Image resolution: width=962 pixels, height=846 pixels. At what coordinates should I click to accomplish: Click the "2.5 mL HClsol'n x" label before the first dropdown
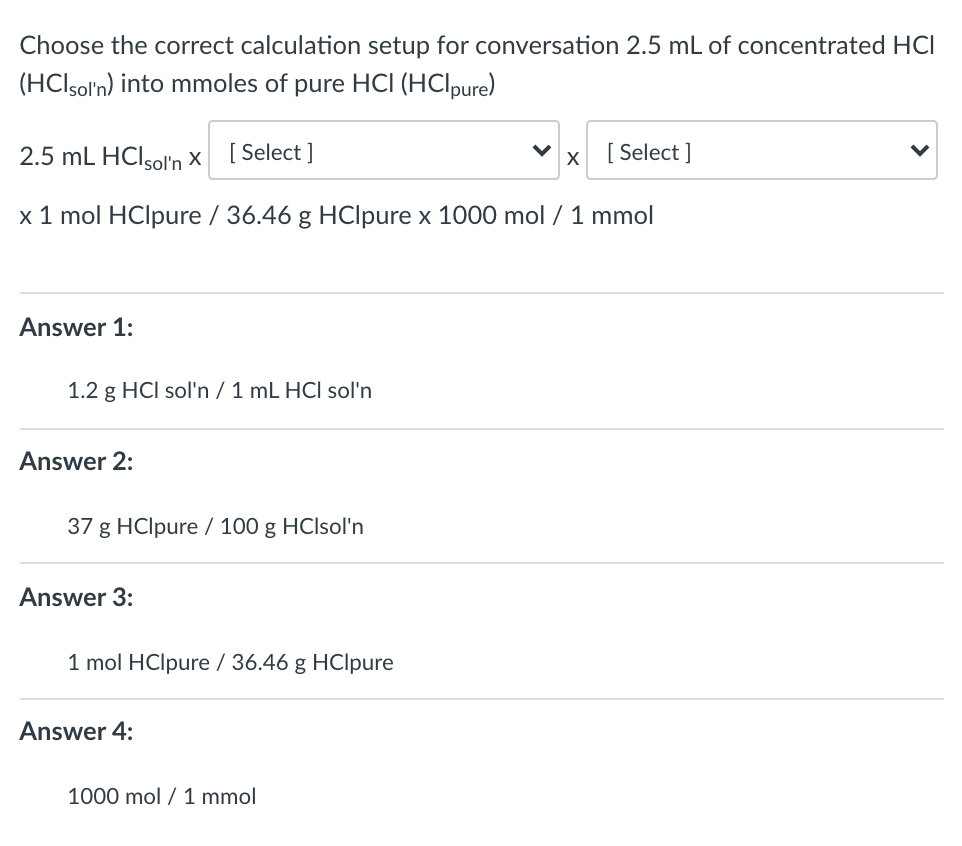[110, 156]
